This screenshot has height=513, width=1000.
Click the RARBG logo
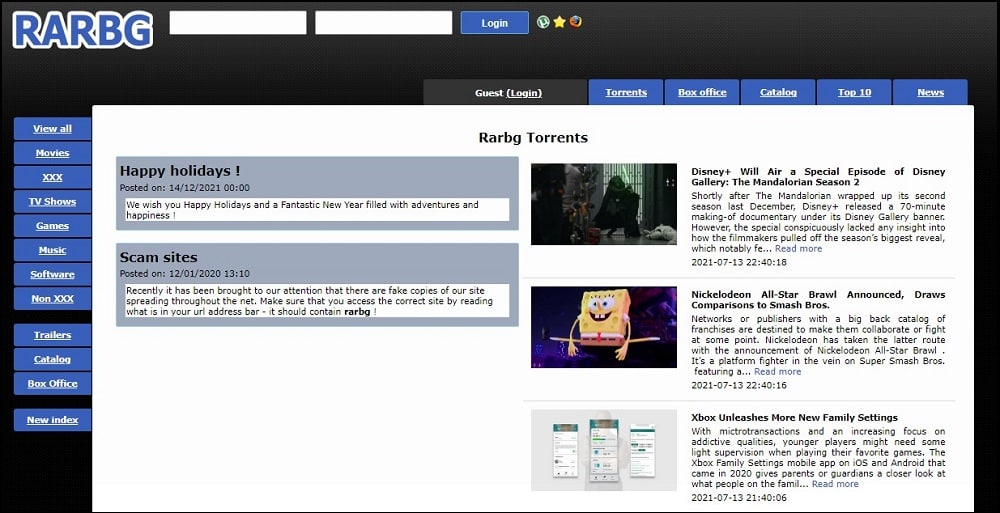[x=83, y=29]
